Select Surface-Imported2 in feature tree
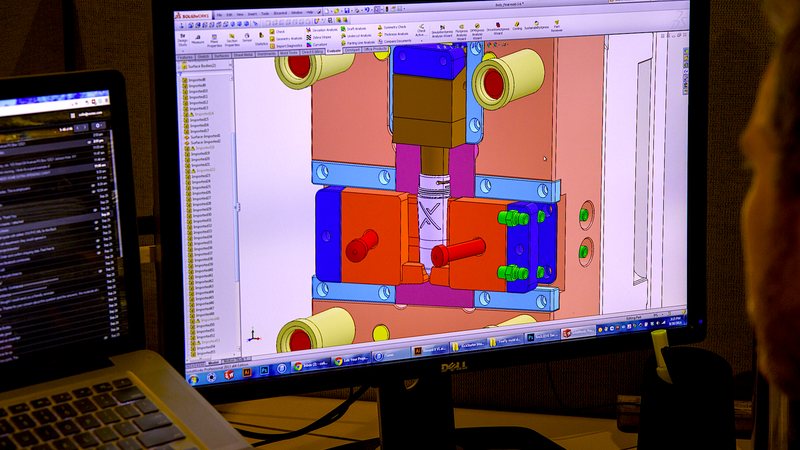 tap(204, 142)
